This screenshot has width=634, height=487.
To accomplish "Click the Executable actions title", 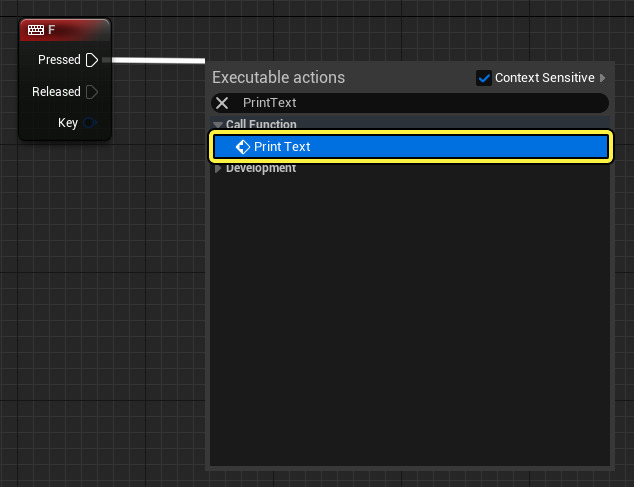I will click(x=279, y=77).
